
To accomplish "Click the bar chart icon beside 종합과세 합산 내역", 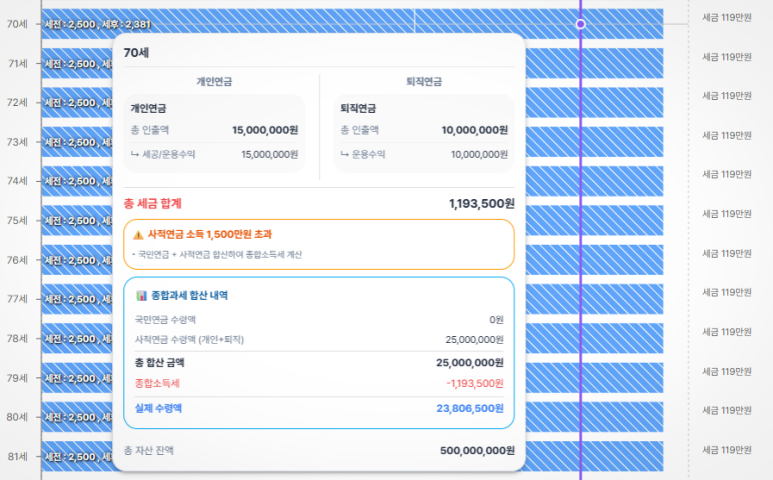I will pyautogui.click(x=141, y=296).
